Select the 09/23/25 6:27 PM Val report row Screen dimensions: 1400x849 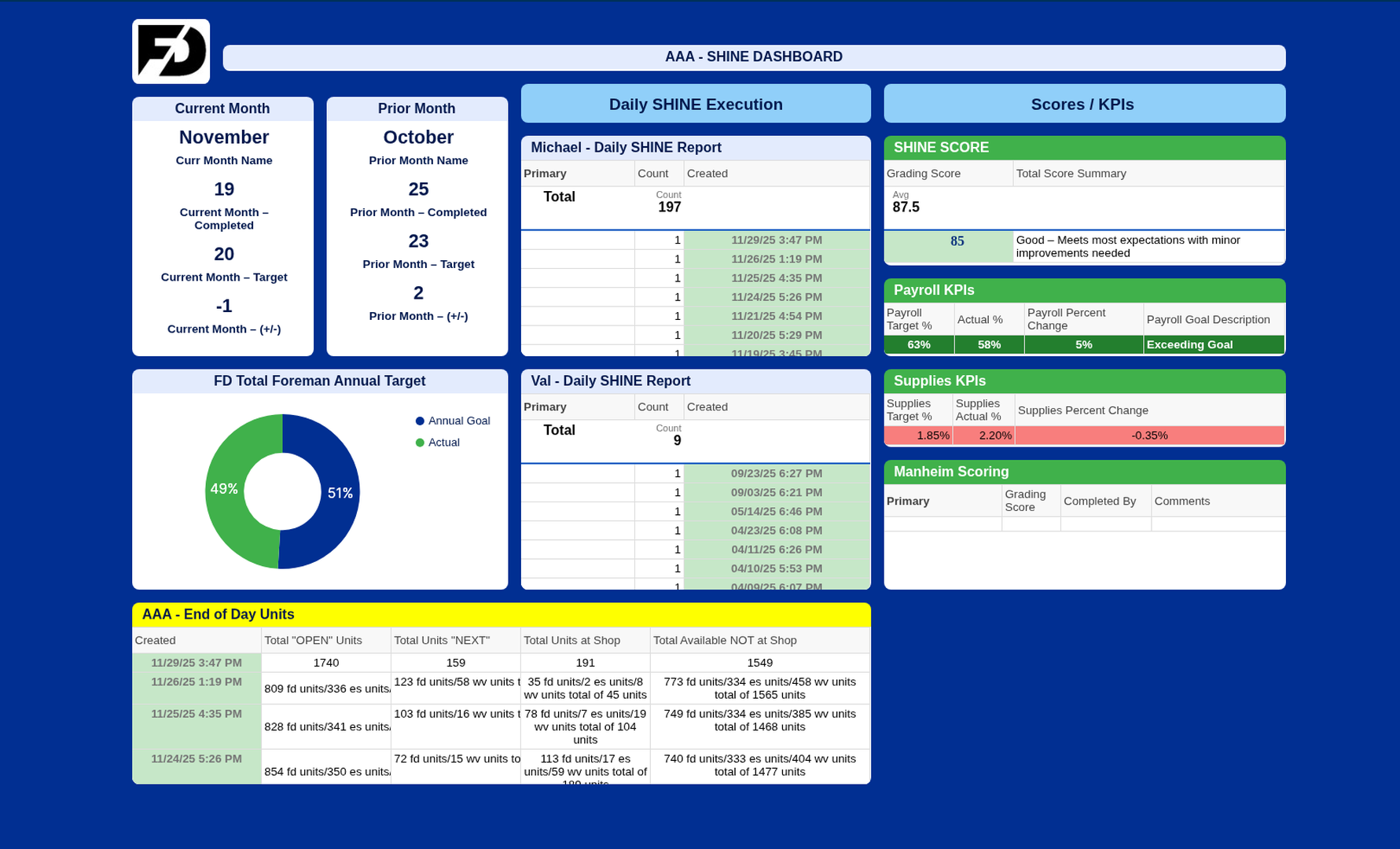tap(776, 474)
